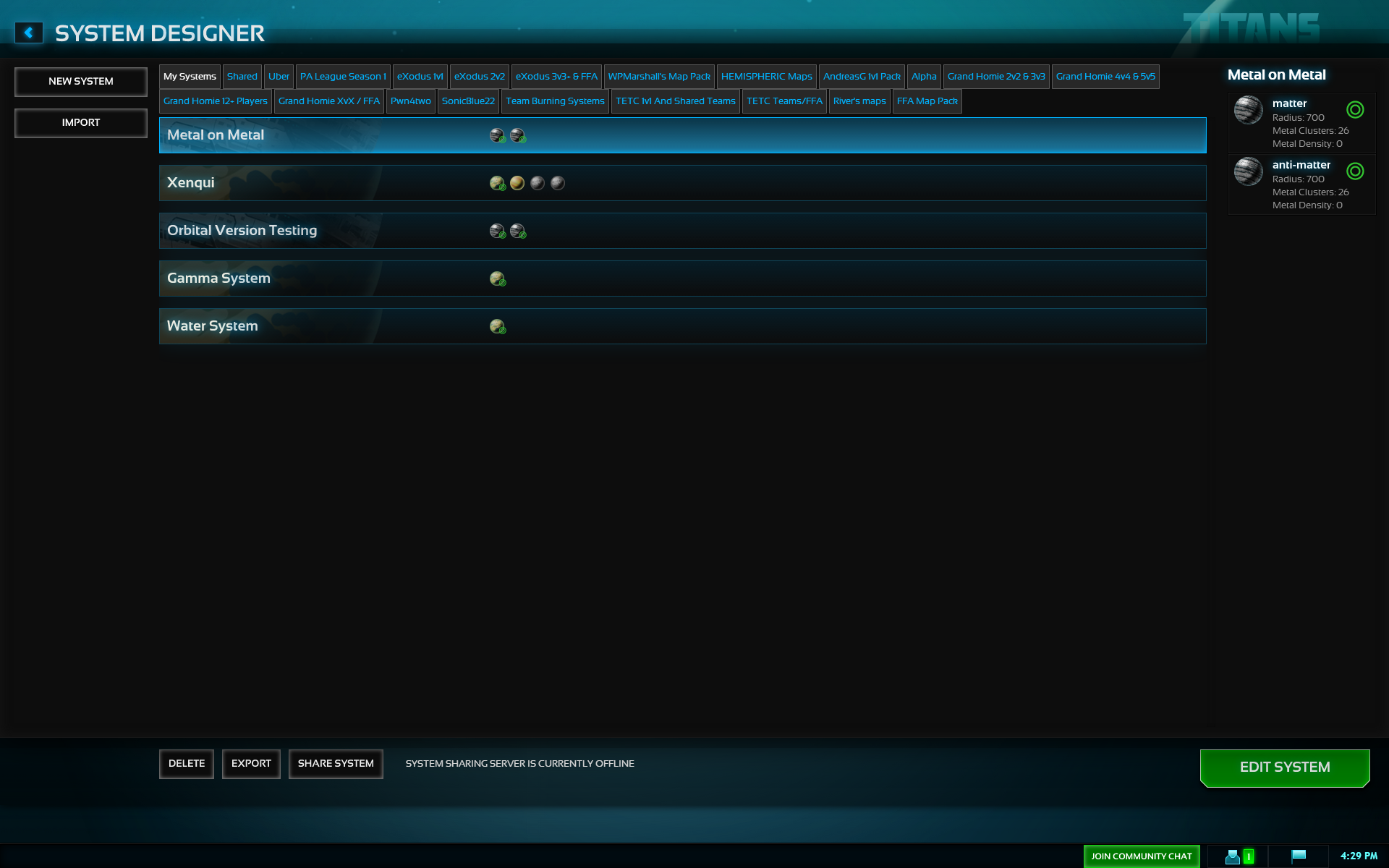Screen dimensions: 1389x868
Task: Click the matter planet thumbnail in details
Action: pos(1248,110)
